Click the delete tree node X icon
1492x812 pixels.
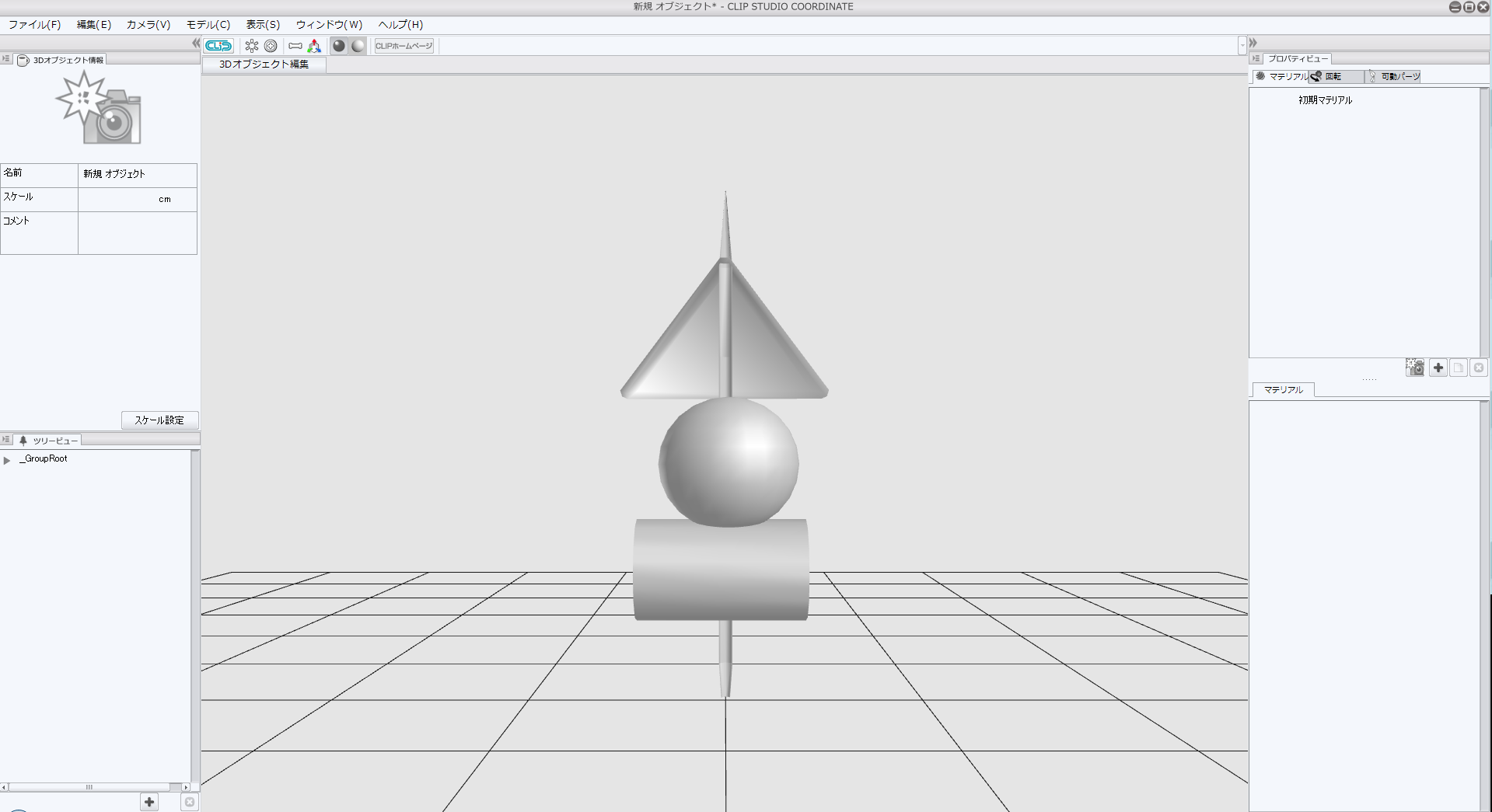(x=189, y=802)
